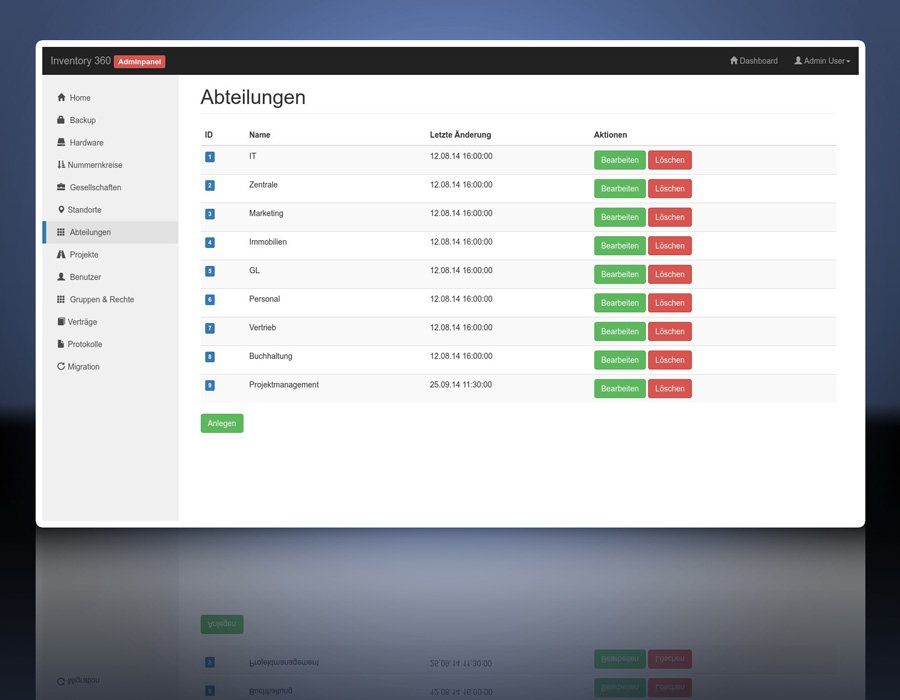Screen dimensions: 900x700
Task: Click the blue ID badge 6
Action: click(210, 300)
